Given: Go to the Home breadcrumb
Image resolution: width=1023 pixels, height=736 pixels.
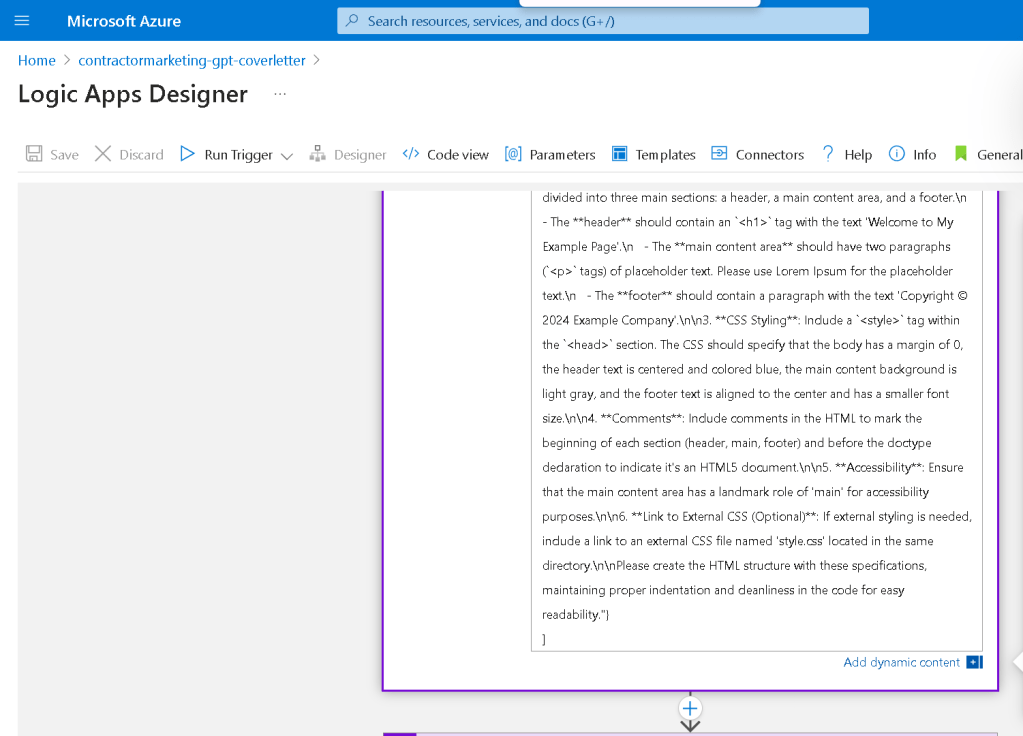Looking at the screenshot, I should pos(37,61).
